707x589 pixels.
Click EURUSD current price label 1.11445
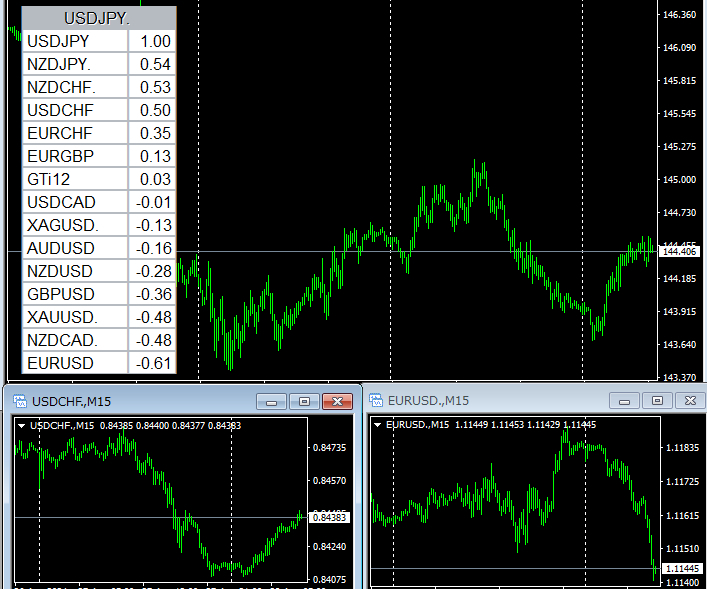click(x=682, y=569)
